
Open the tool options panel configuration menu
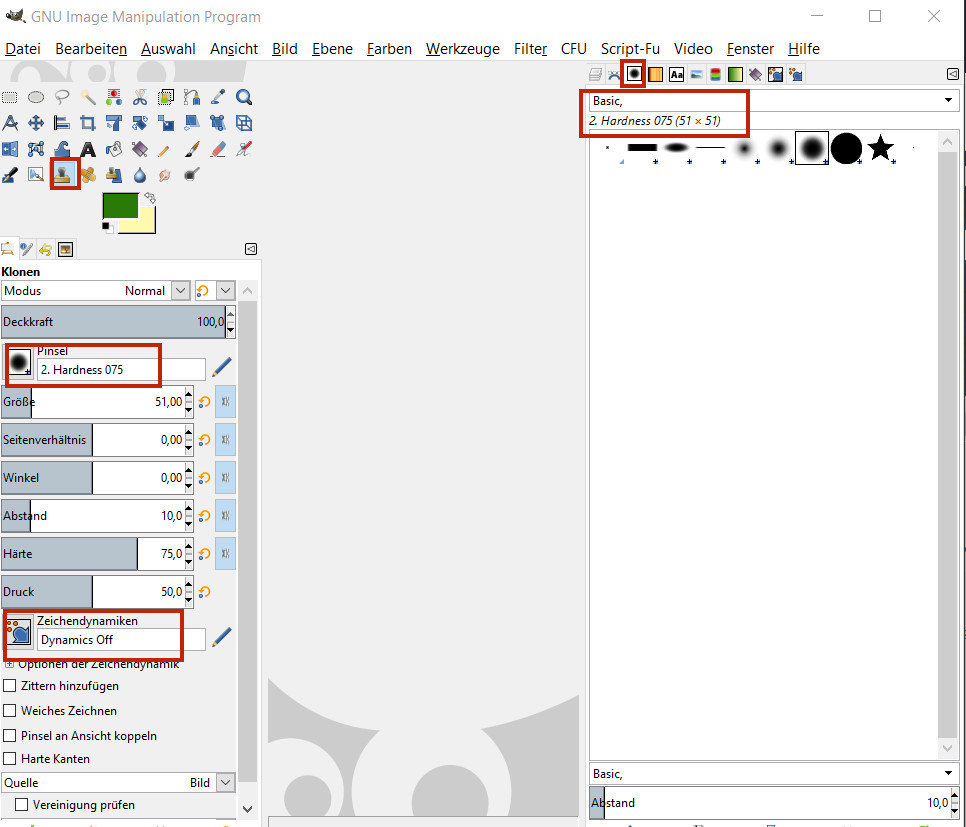tap(251, 249)
